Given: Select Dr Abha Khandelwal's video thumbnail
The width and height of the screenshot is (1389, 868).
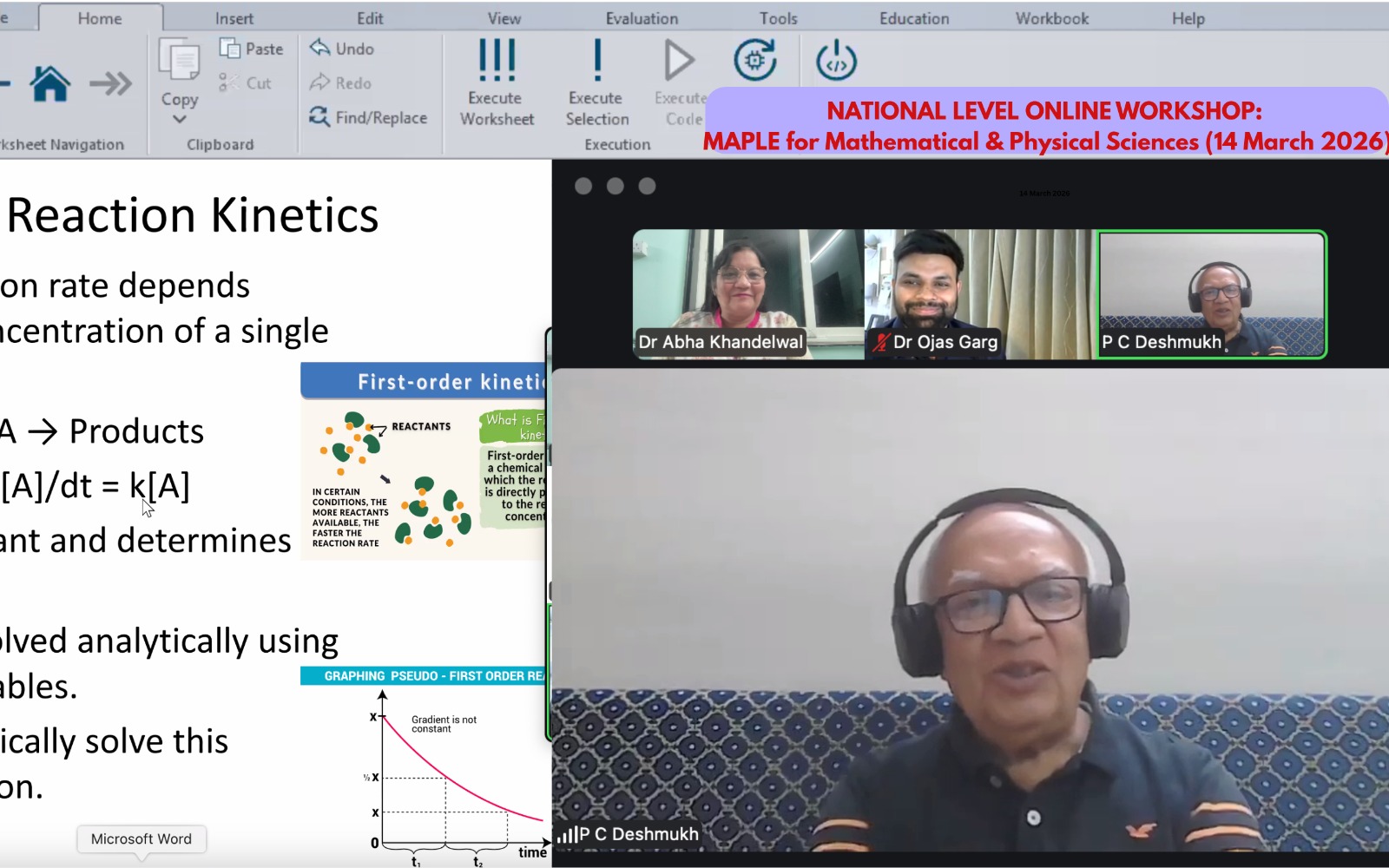Looking at the screenshot, I should (747, 293).
